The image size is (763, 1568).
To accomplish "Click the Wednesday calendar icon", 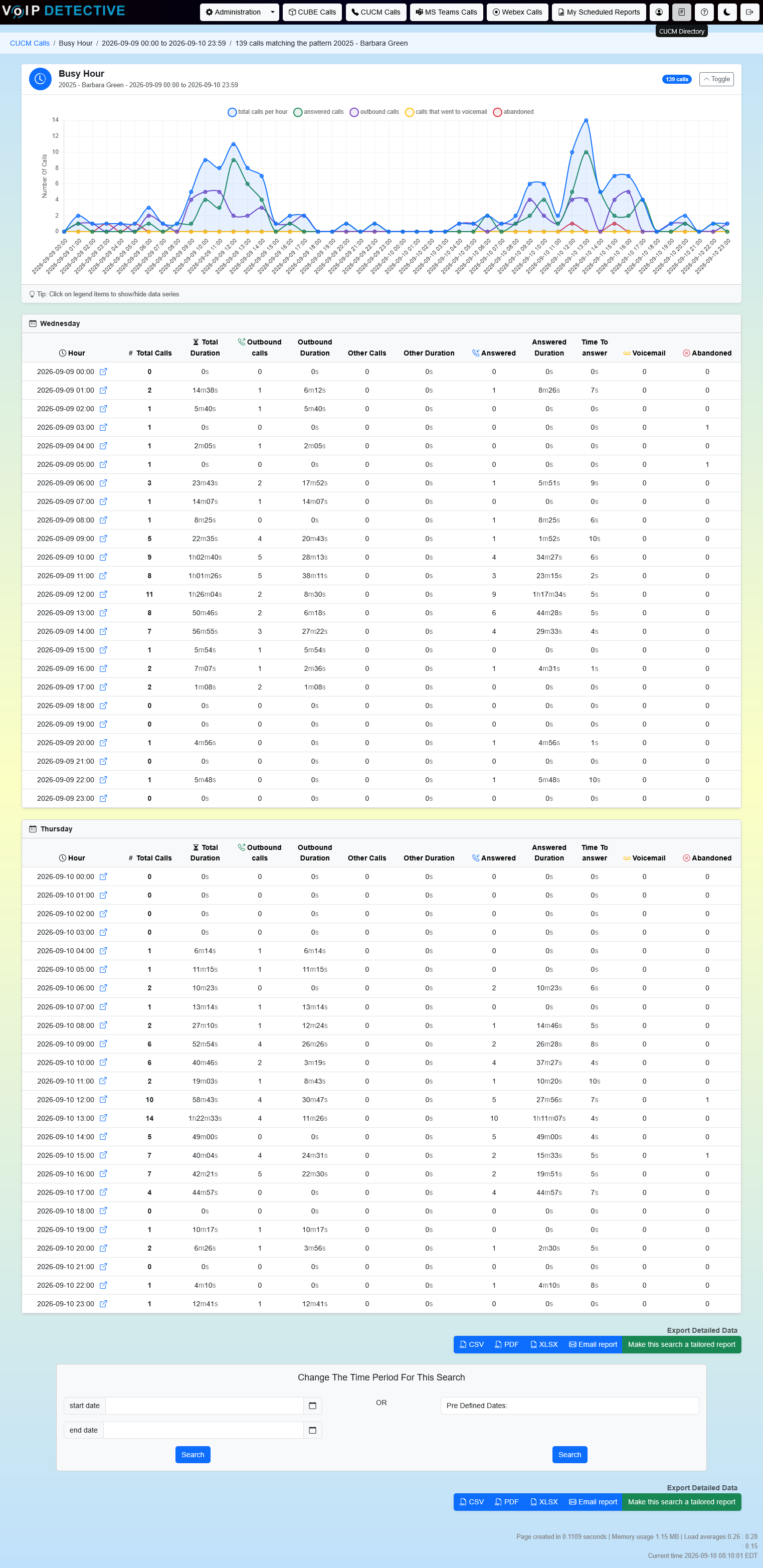I will coord(33,323).
